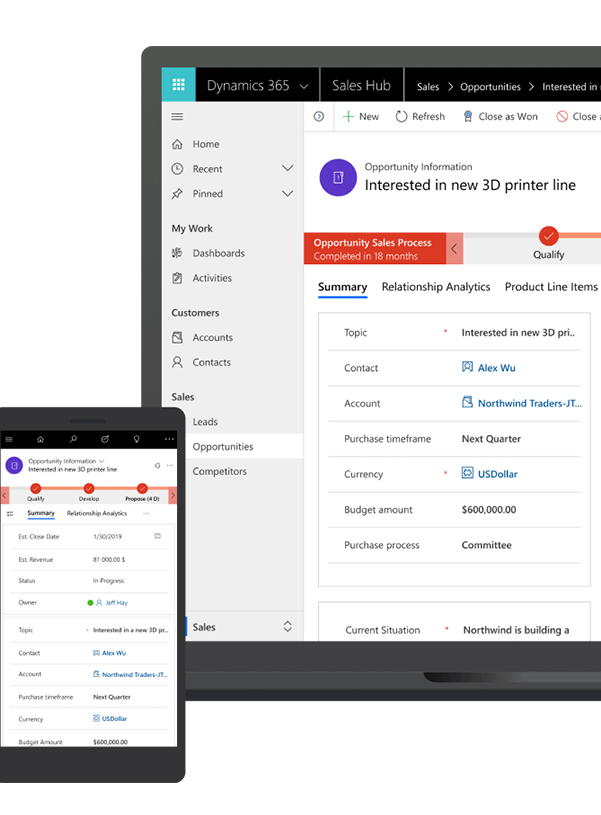Expand Opportunity Information form selector chevron on phone
Image resolution: width=601 pixels, height=815 pixels.
point(102,461)
